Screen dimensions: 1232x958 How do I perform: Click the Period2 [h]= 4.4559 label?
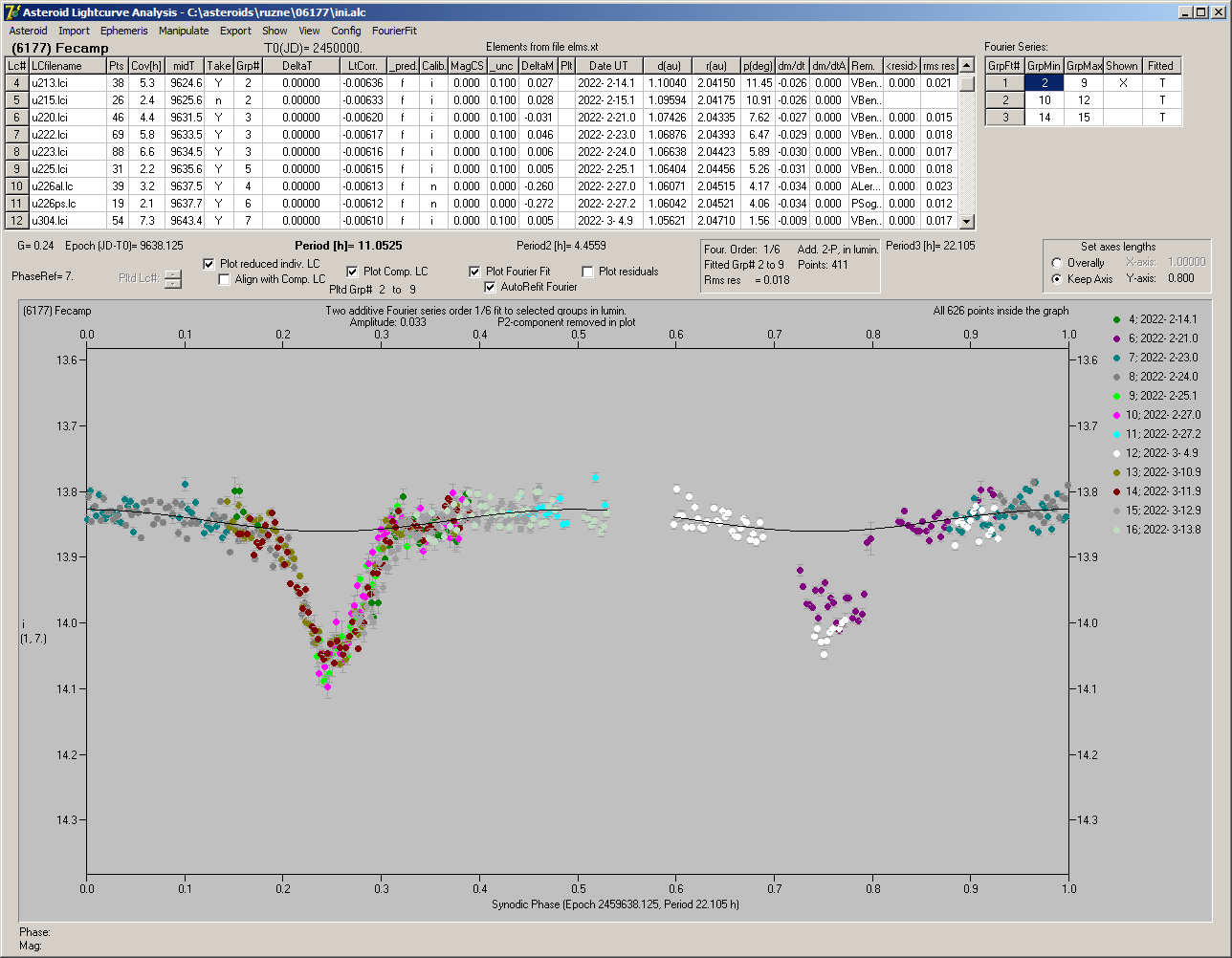pyautogui.click(x=561, y=246)
